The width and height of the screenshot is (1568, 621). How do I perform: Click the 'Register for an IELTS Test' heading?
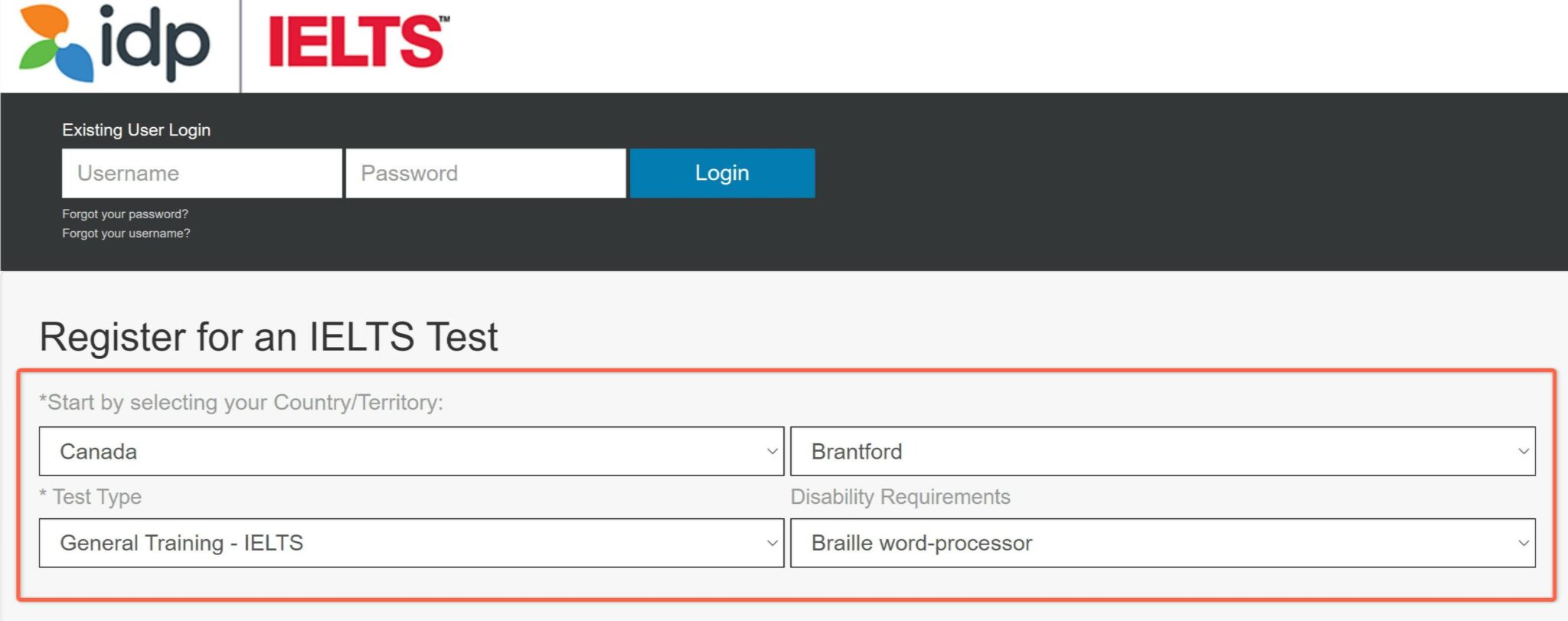[x=269, y=337]
